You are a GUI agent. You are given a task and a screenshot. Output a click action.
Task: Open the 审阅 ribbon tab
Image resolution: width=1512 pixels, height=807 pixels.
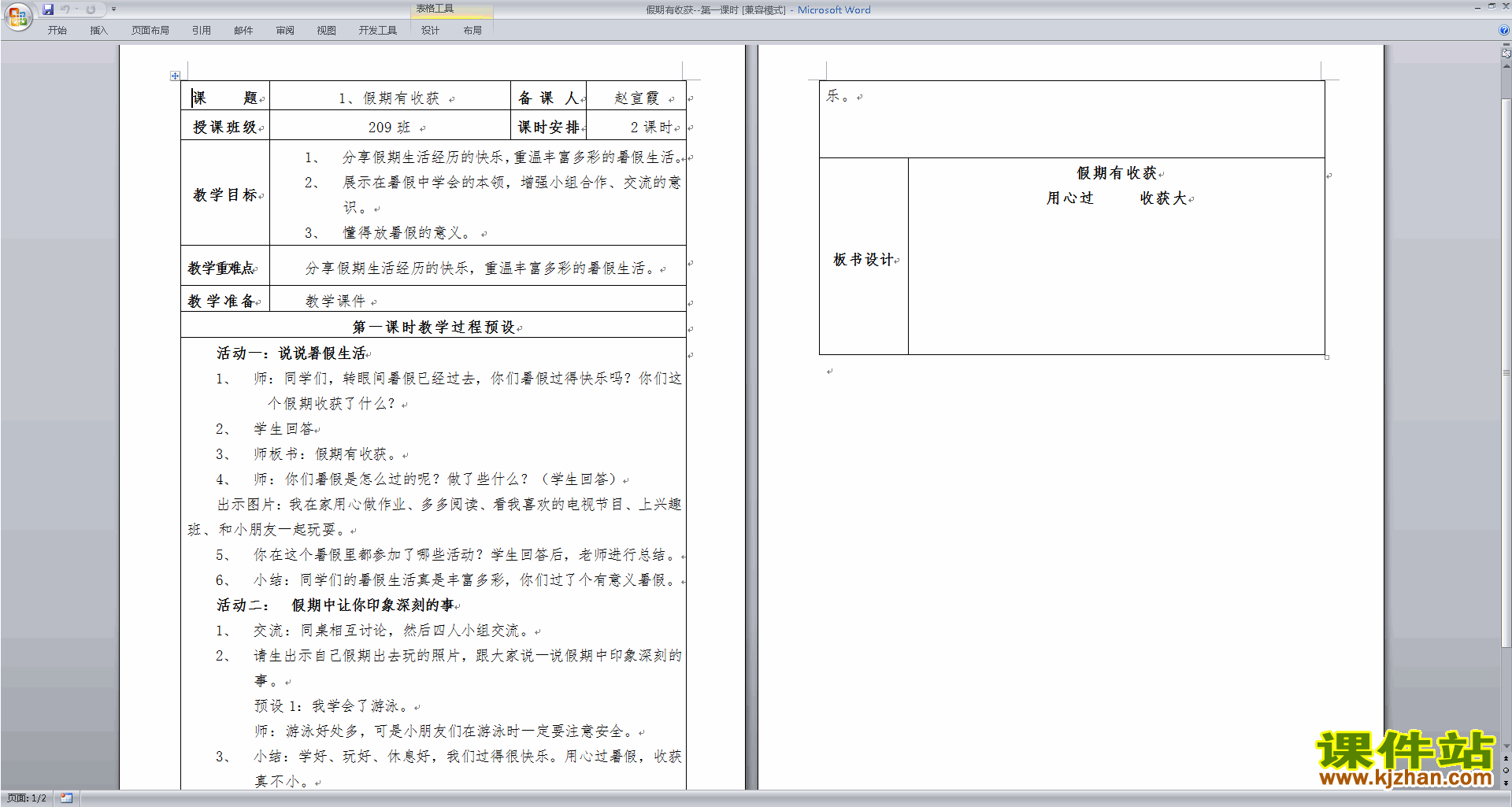[285, 31]
